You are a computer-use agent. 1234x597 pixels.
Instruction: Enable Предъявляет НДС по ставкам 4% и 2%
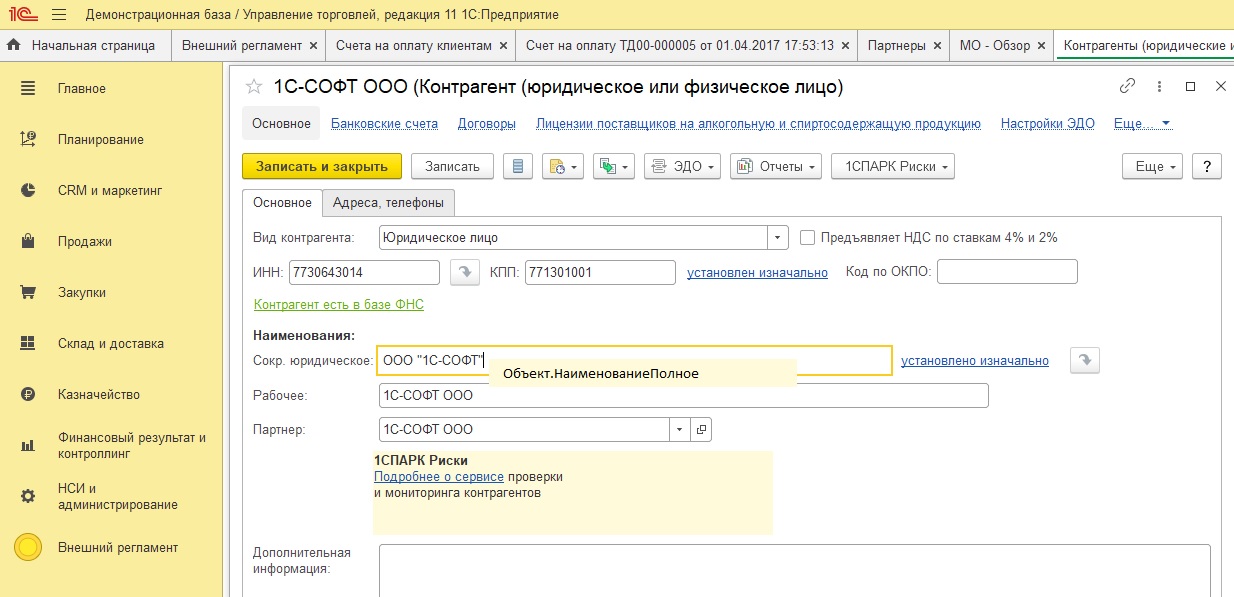coord(808,238)
